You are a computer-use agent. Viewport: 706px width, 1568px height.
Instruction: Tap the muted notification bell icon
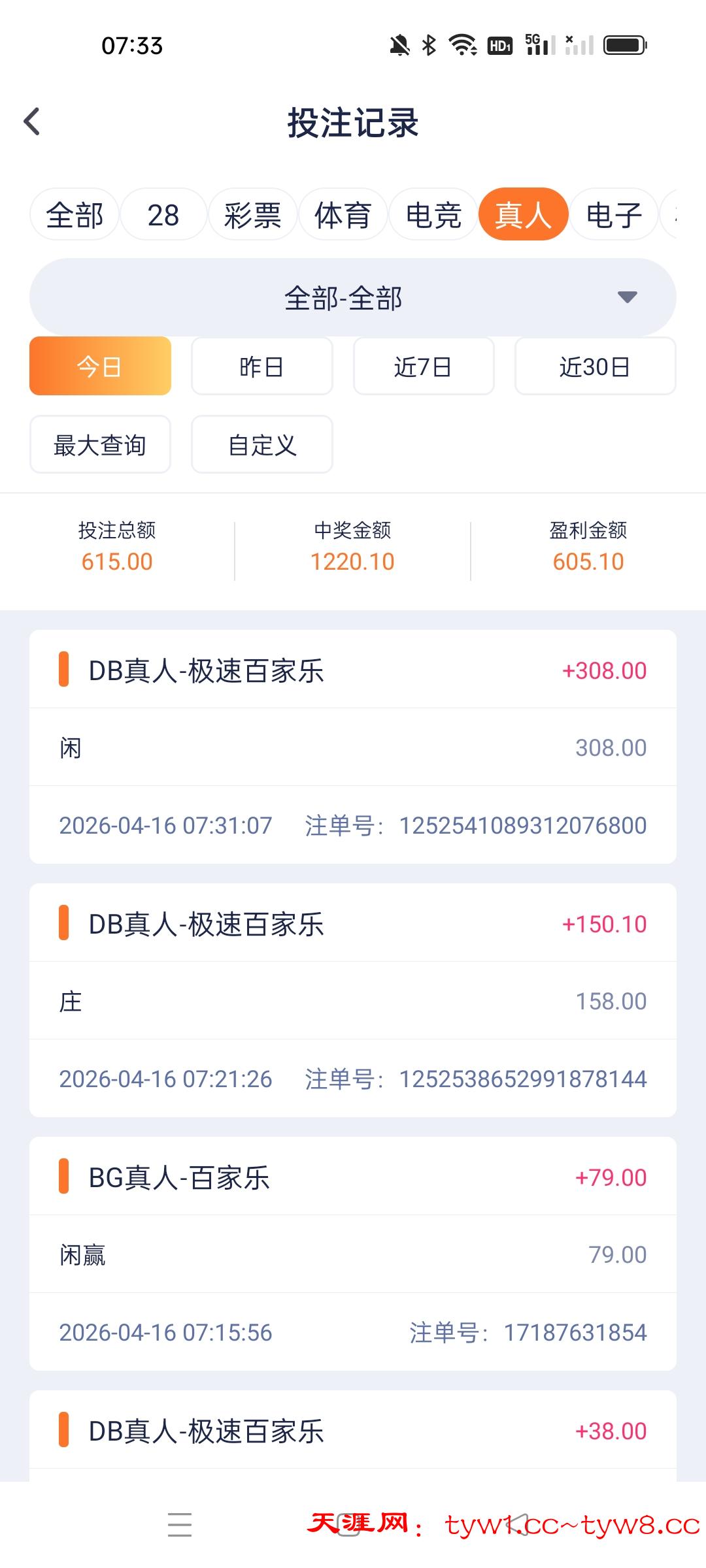[399, 46]
